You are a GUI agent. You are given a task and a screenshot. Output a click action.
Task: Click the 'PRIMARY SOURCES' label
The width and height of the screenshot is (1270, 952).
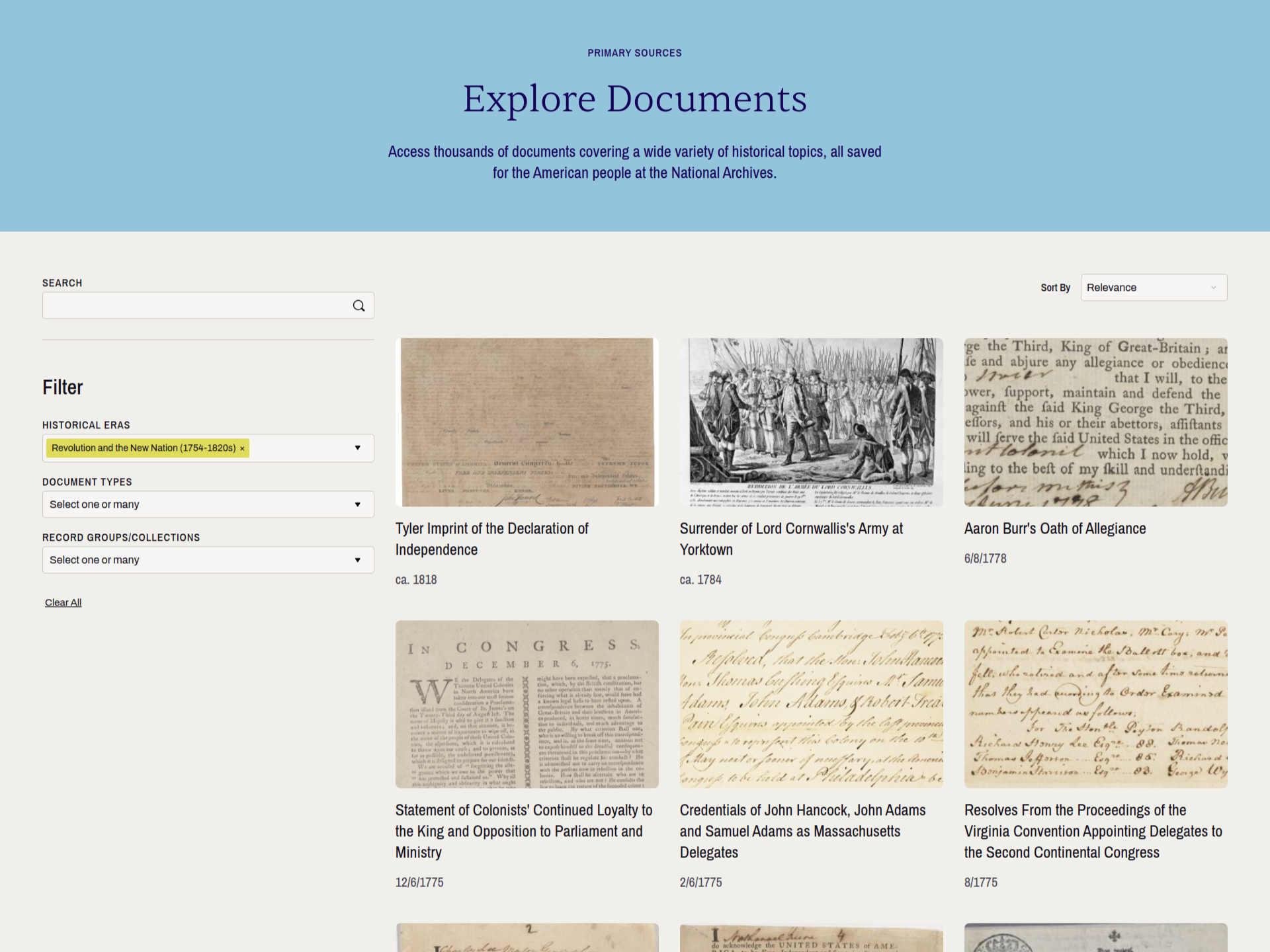(x=634, y=53)
